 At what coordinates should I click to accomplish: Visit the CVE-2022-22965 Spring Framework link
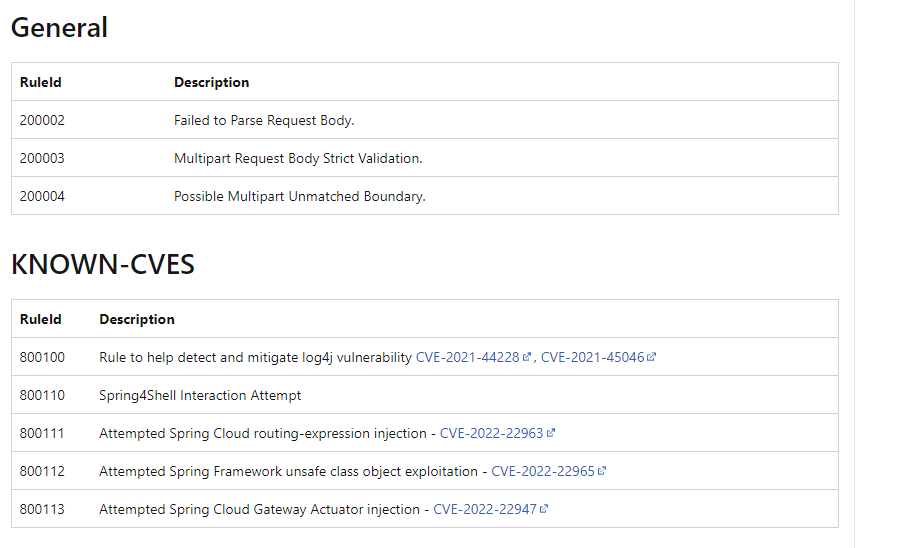click(x=542, y=472)
